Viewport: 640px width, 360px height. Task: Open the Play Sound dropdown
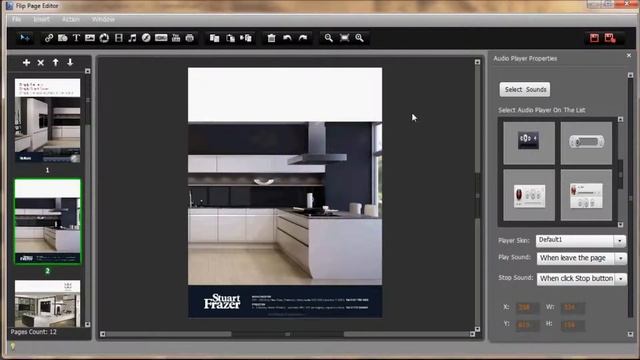click(x=621, y=258)
